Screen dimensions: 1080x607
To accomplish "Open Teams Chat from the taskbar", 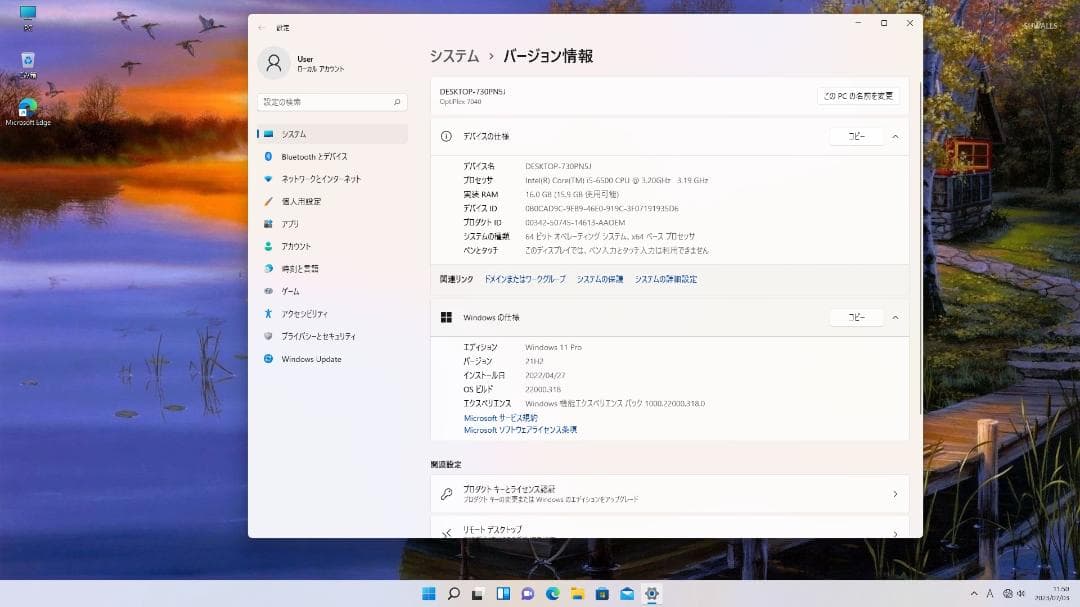I will coord(526,593).
